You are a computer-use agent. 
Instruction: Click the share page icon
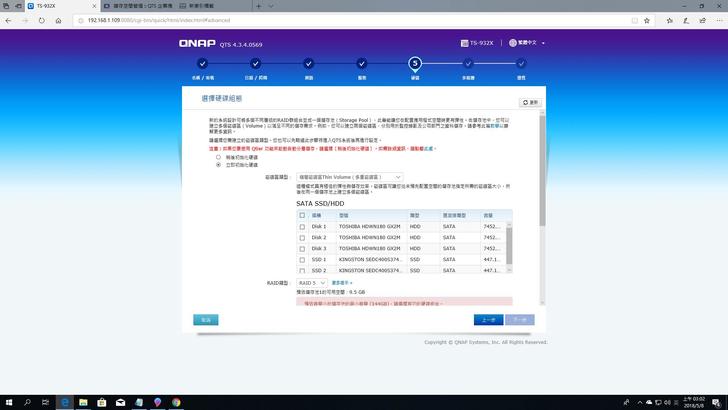[x=703, y=20]
